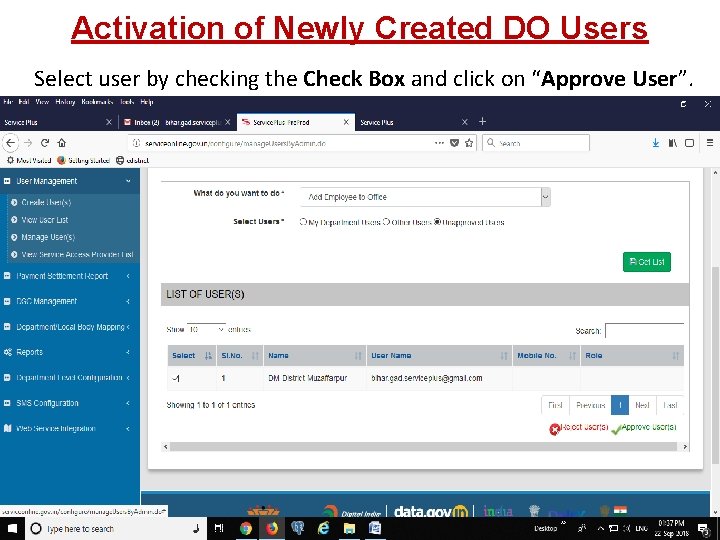Open the notification center icon in tray
Screen dimensions: 720x540
703,529
